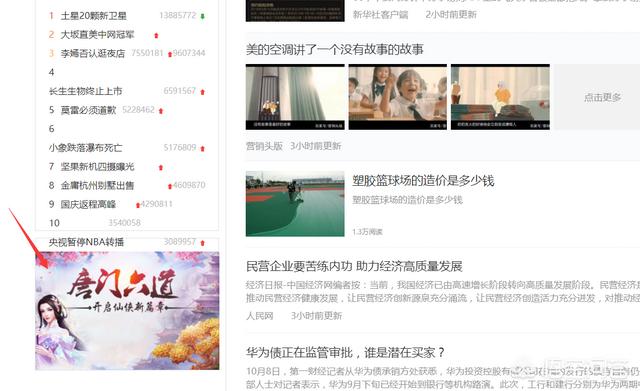Open trending topic 长生生物终止上市

[85, 91]
